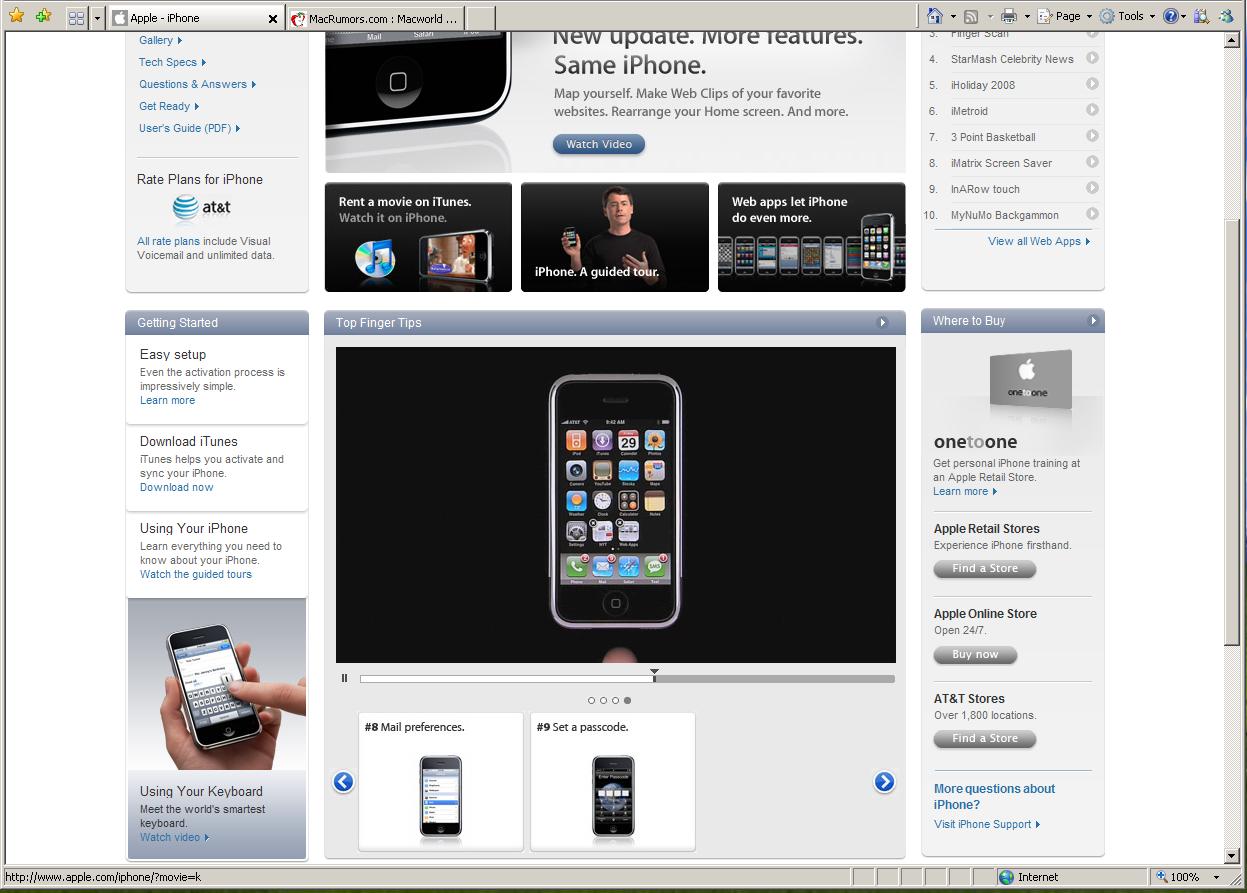The image size is (1247, 893).
Task: Select the first page indicator dot
Action: pos(591,701)
